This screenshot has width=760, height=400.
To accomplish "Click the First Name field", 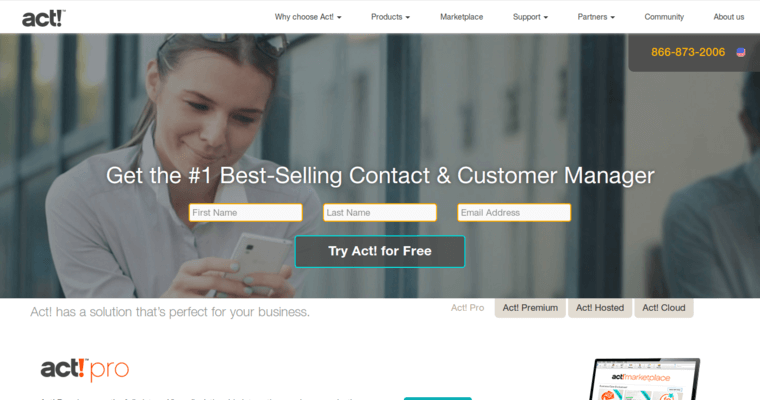I will tap(246, 212).
